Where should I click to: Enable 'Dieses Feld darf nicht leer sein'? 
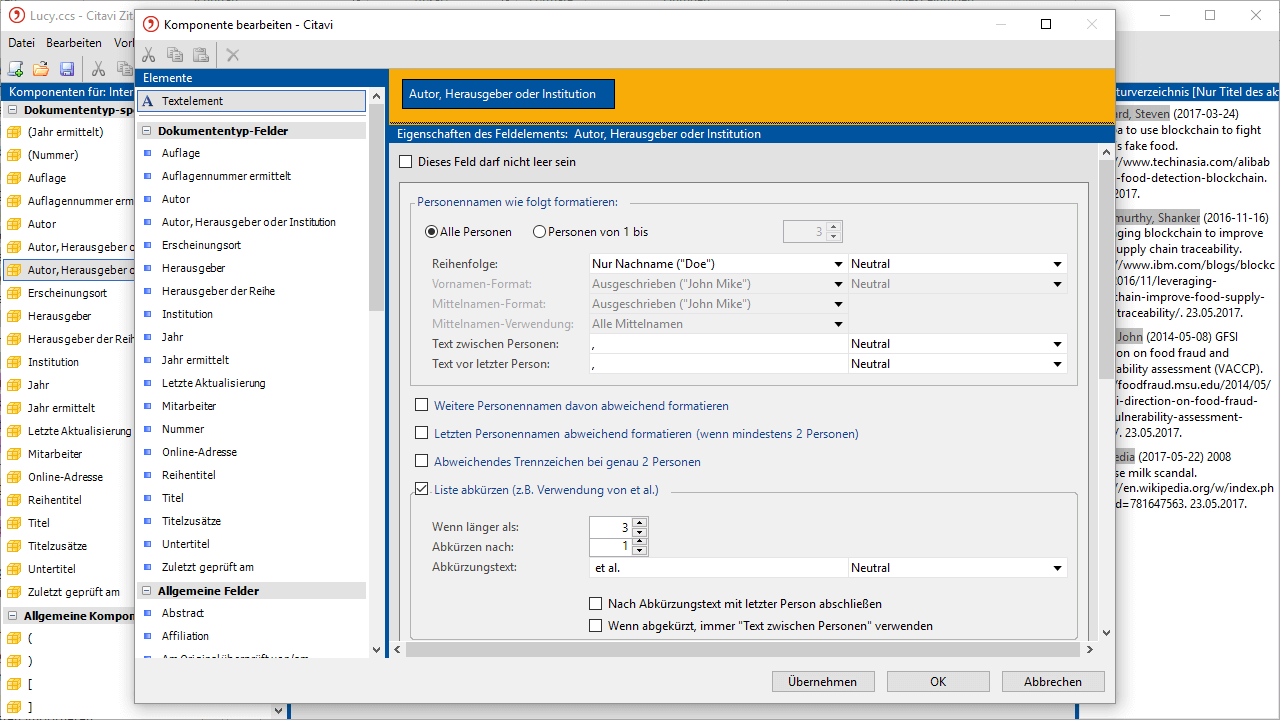406,162
